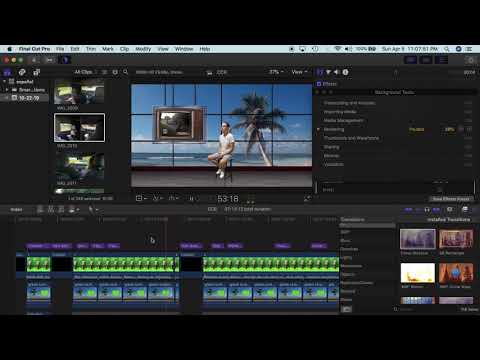Click the Share export icon
This screenshot has height=360, width=480.
tap(470, 60)
